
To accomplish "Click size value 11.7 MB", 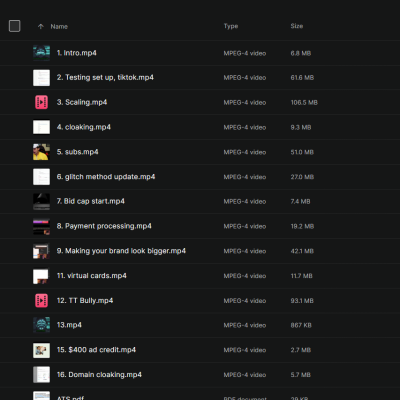I will tap(301, 276).
